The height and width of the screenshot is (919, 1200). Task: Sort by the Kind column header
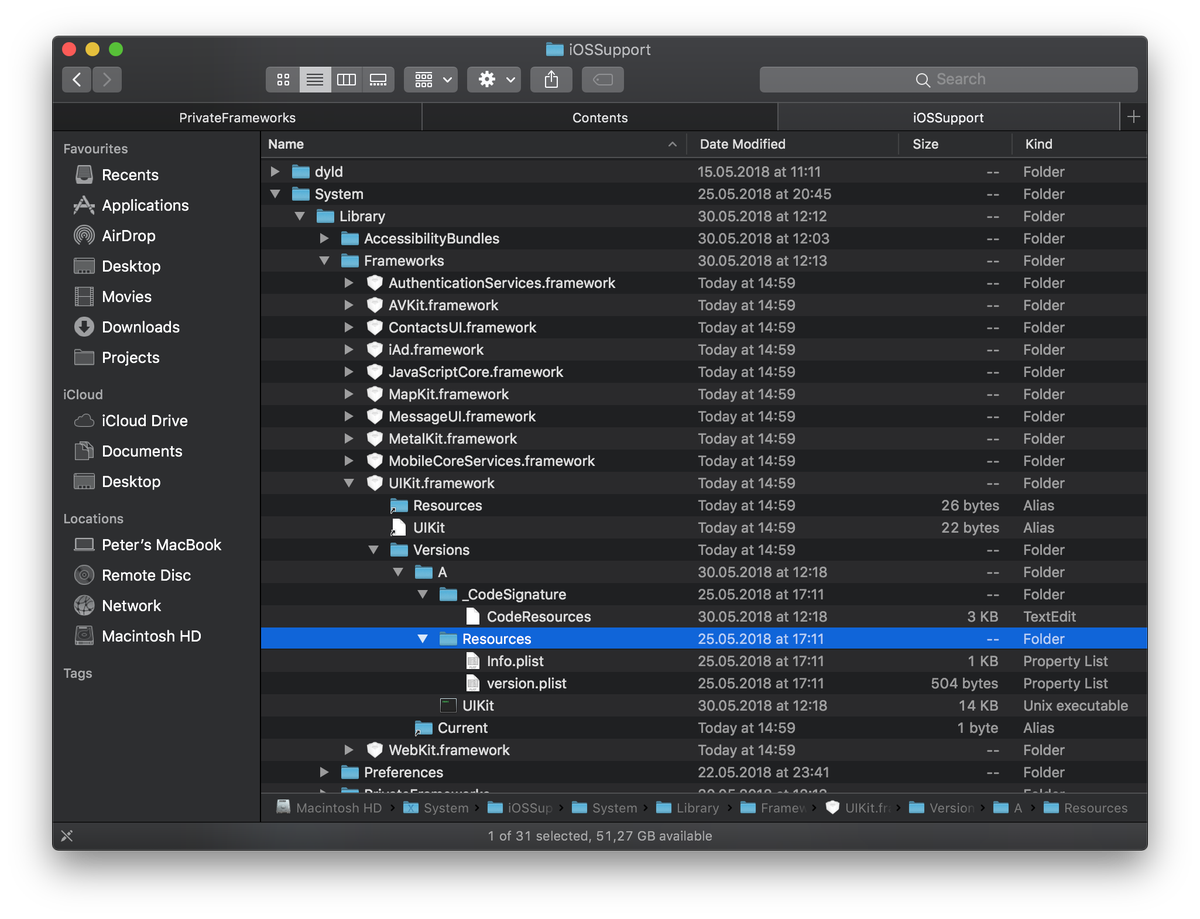click(1079, 144)
